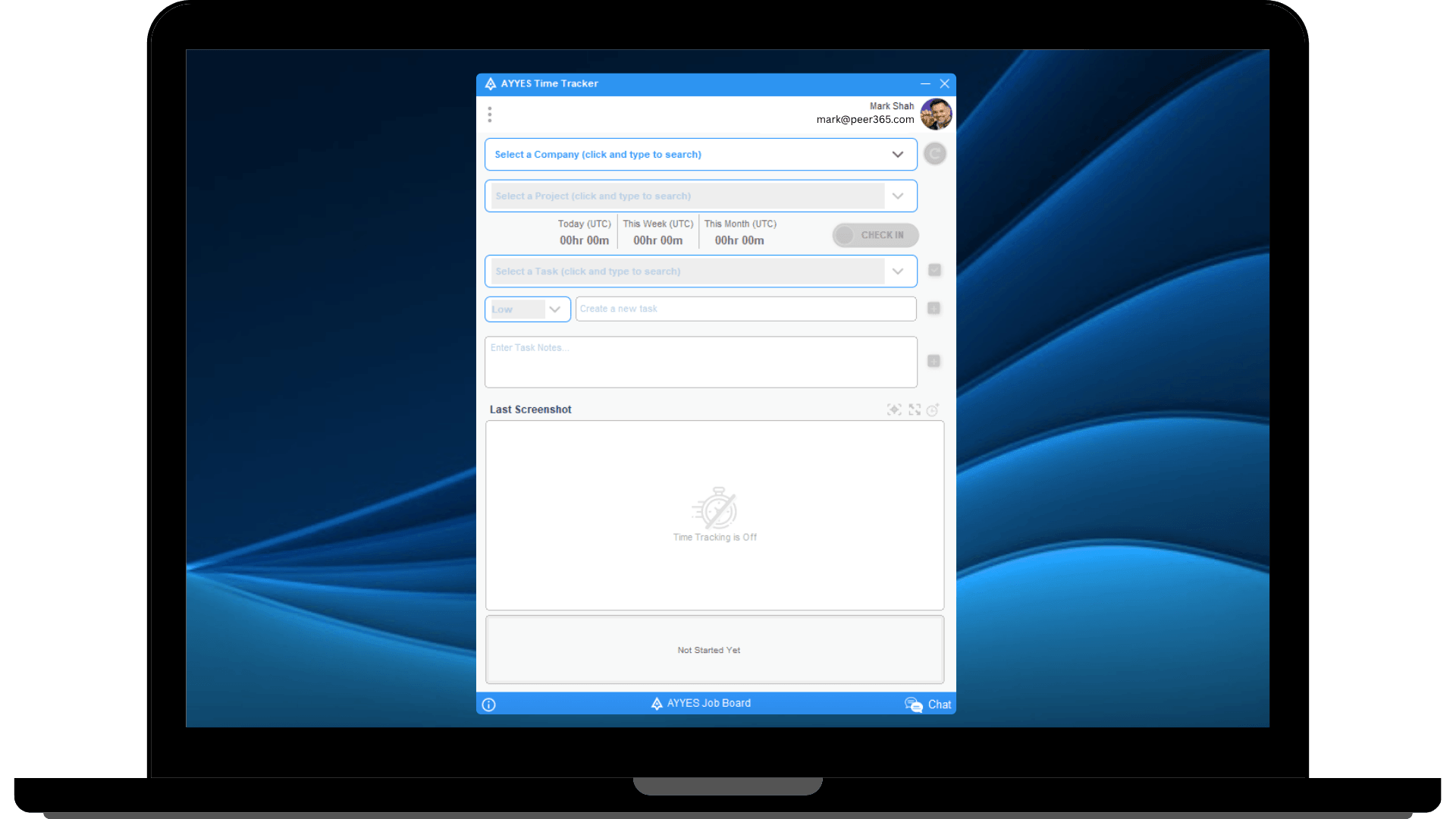
Task: Minimize the AYYES Time Tracker window
Action: (x=925, y=83)
